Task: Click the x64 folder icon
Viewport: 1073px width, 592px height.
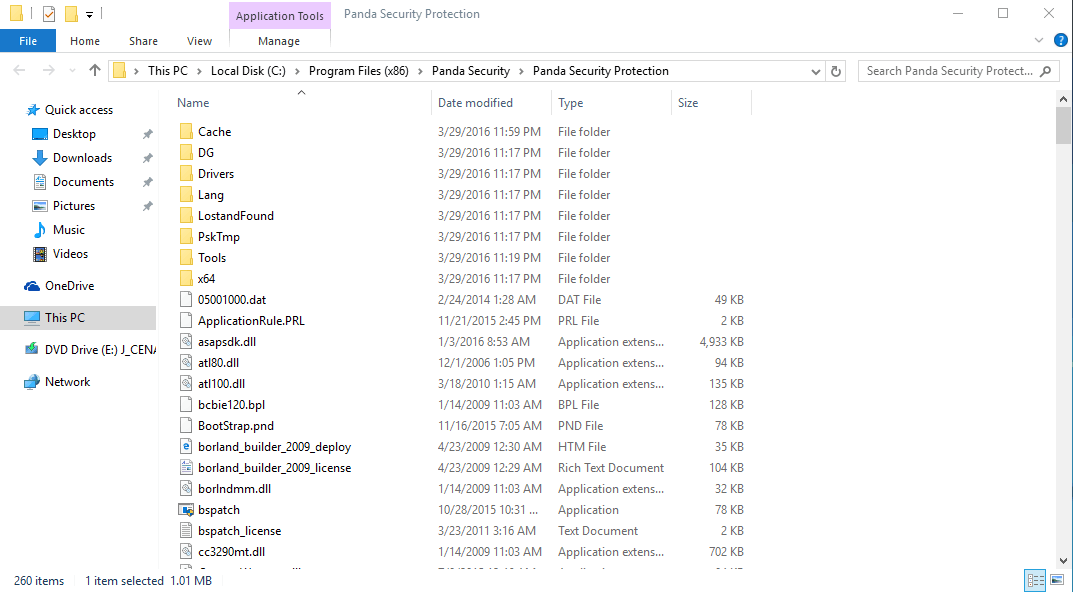Action: tap(186, 279)
